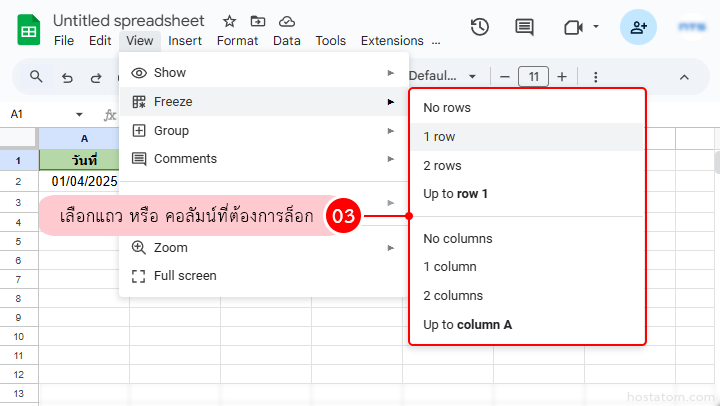Open the name box dropdown arrow
720x406 pixels.
(79, 114)
